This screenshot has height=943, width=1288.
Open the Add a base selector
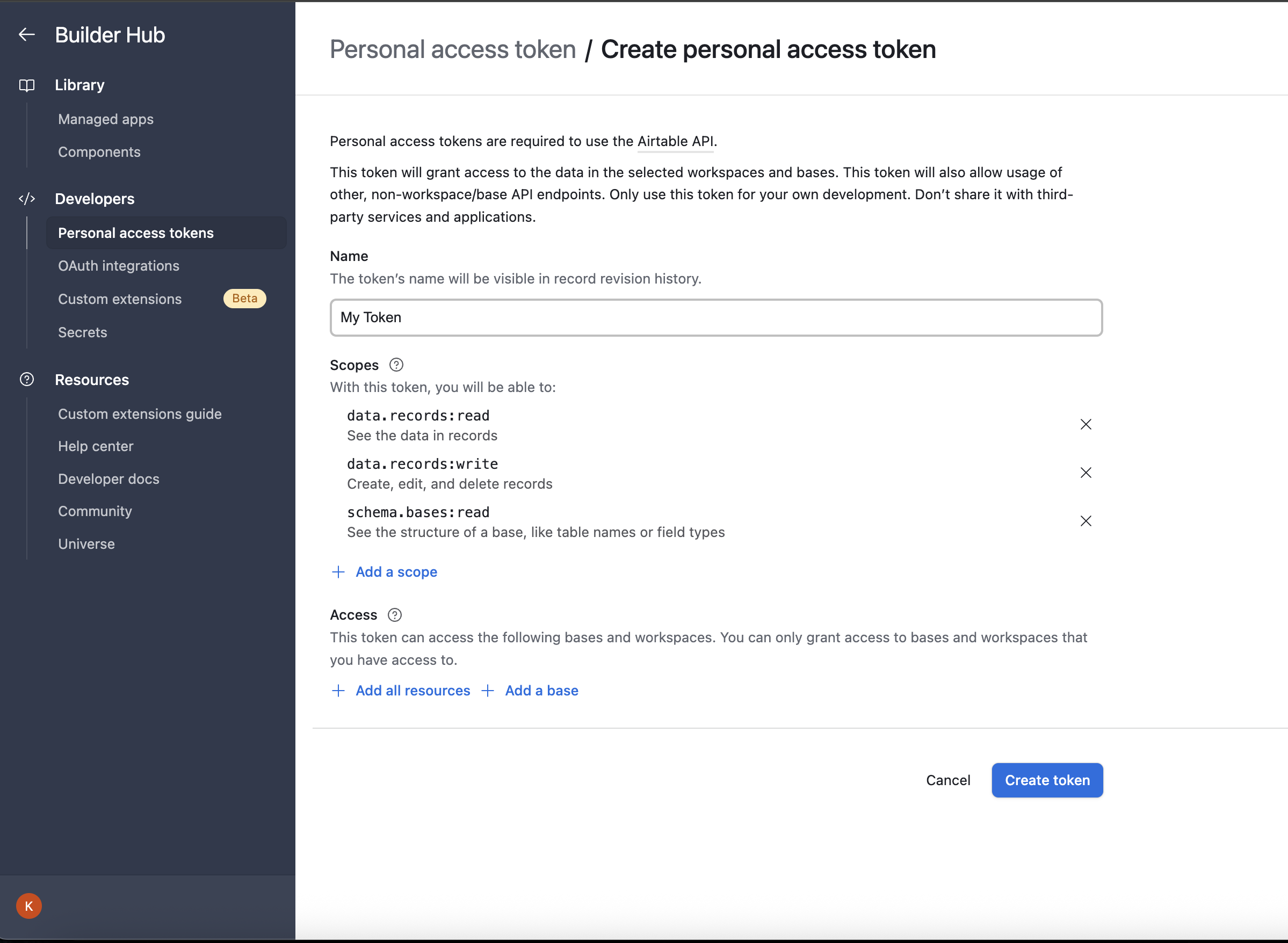[541, 691]
